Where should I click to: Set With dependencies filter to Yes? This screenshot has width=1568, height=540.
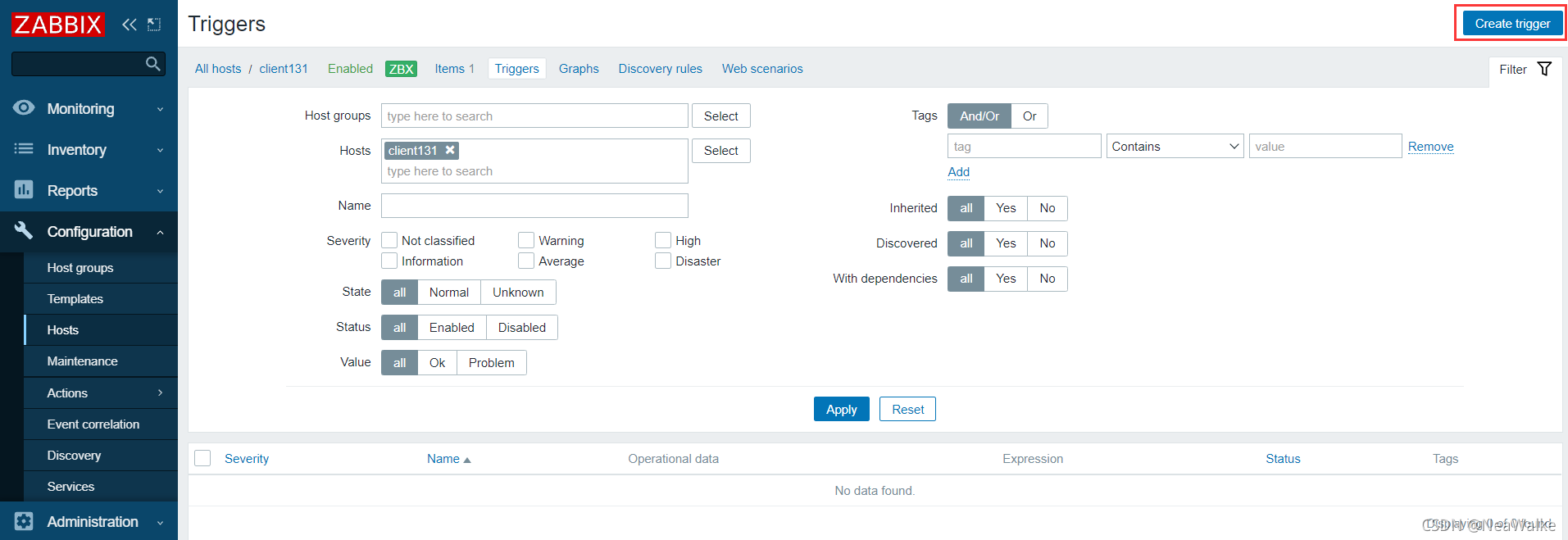point(1006,279)
